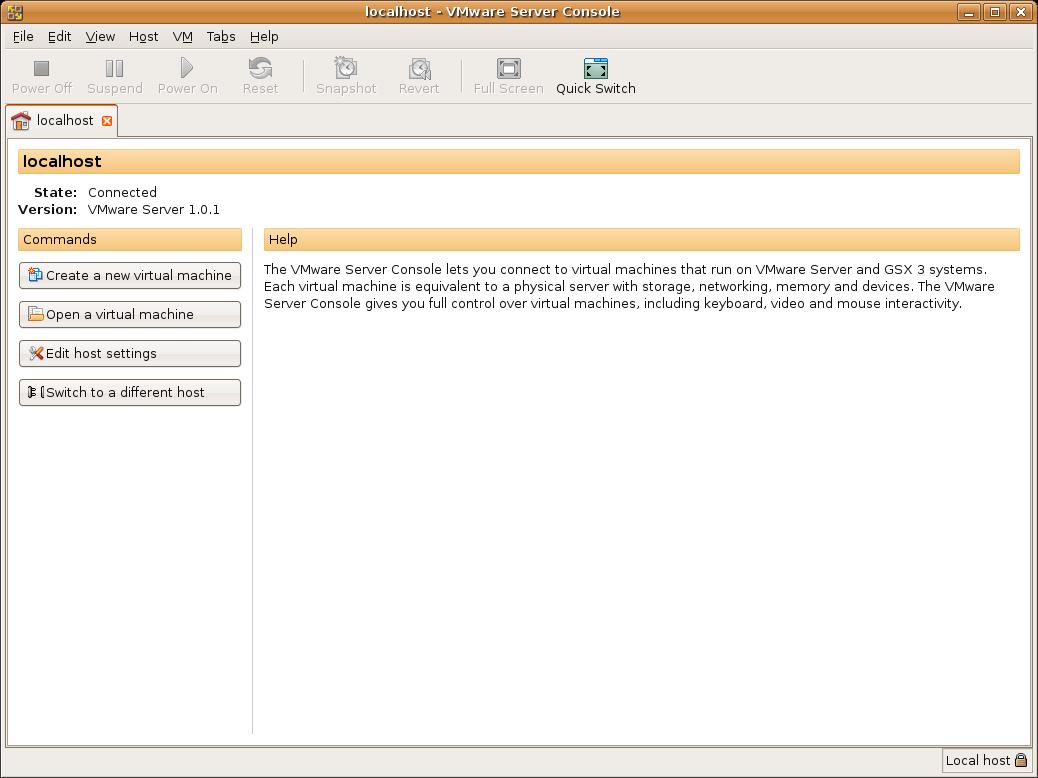
Task: Click Switch to a different host
Action: click(x=130, y=393)
